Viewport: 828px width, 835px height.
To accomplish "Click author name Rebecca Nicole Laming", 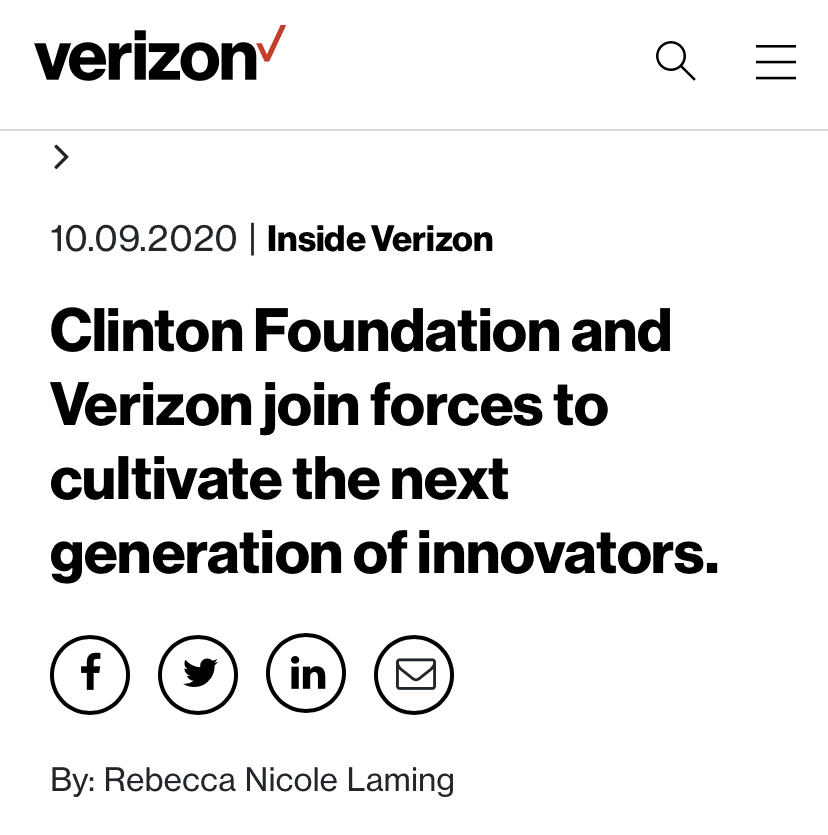I will (279, 779).
